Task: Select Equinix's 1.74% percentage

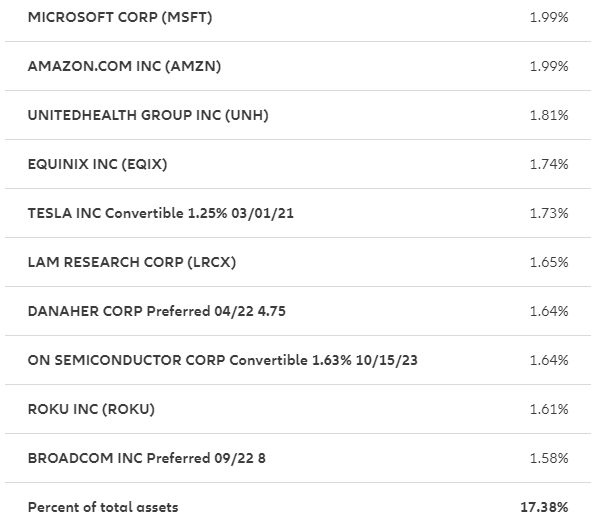Action: (x=549, y=164)
